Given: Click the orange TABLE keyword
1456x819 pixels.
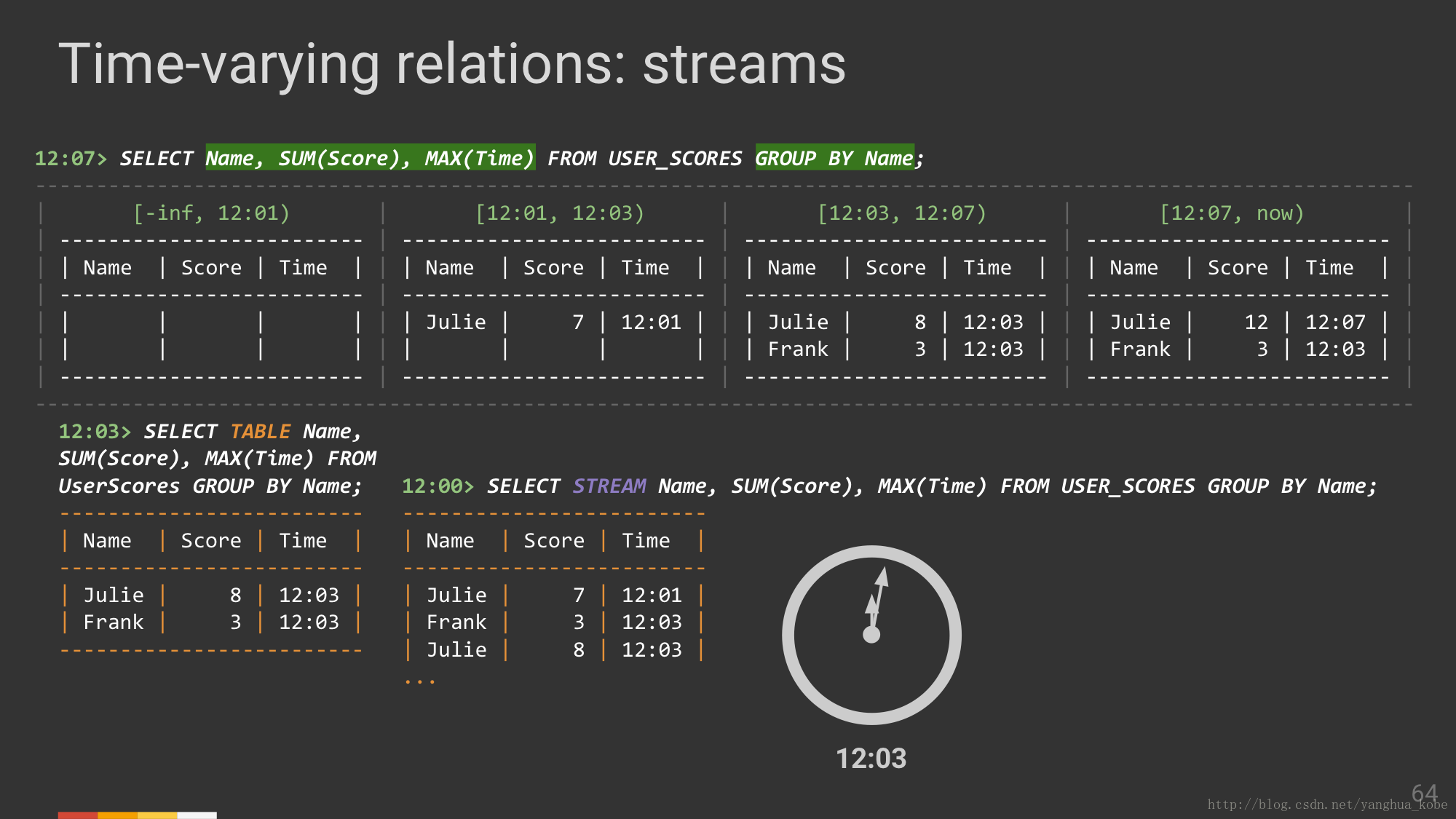Looking at the screenshot, I should pyautogui.click(x=260, y=432).
